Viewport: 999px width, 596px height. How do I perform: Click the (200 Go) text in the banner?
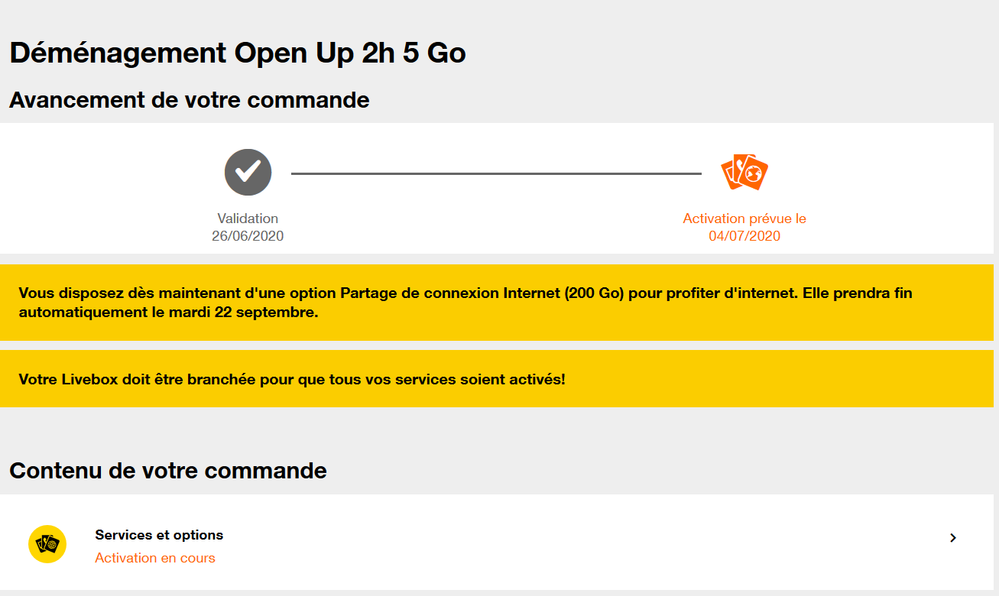[x=599, y=293]
